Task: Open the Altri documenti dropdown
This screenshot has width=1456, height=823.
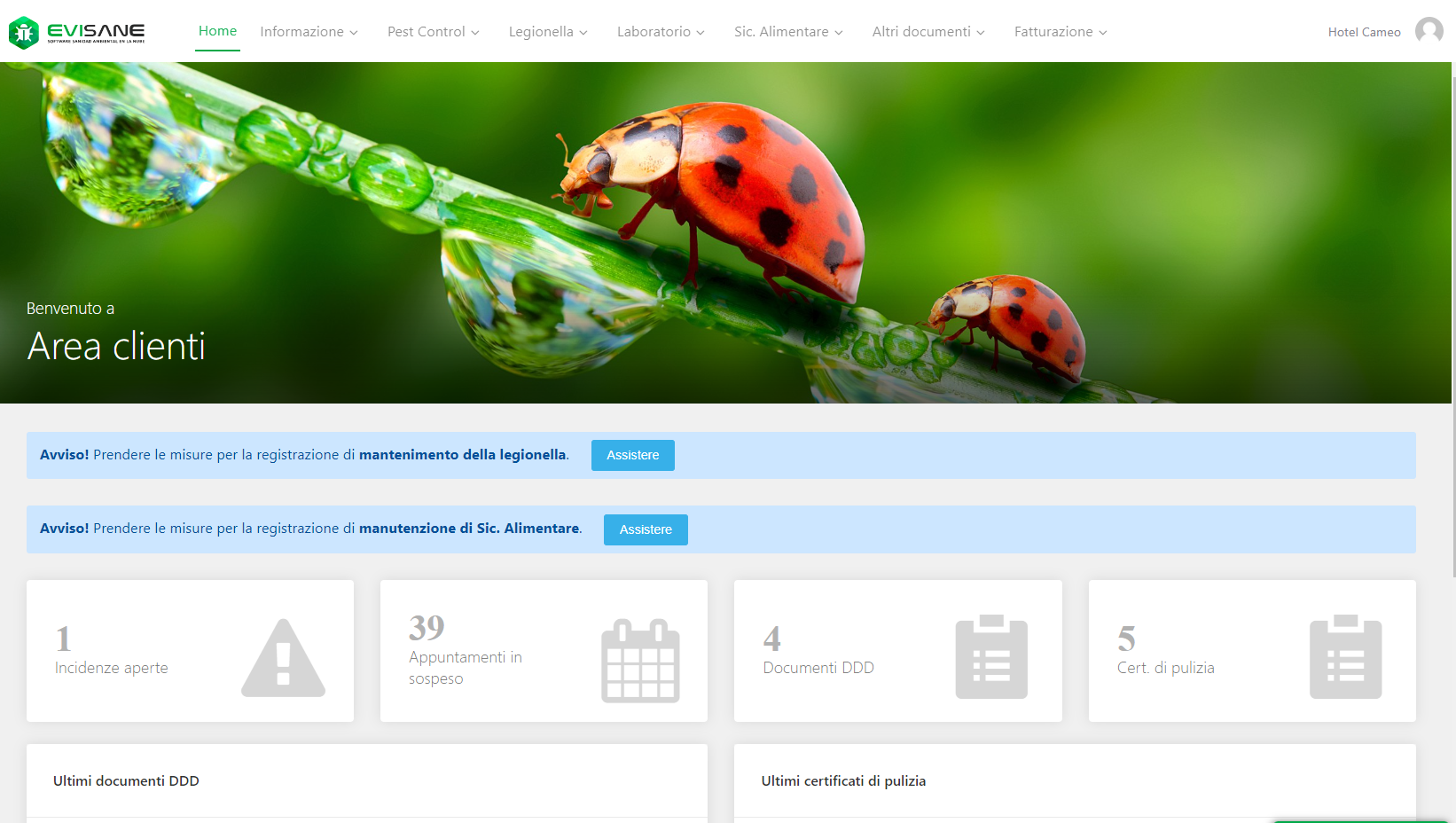Action: pos(928,32)
